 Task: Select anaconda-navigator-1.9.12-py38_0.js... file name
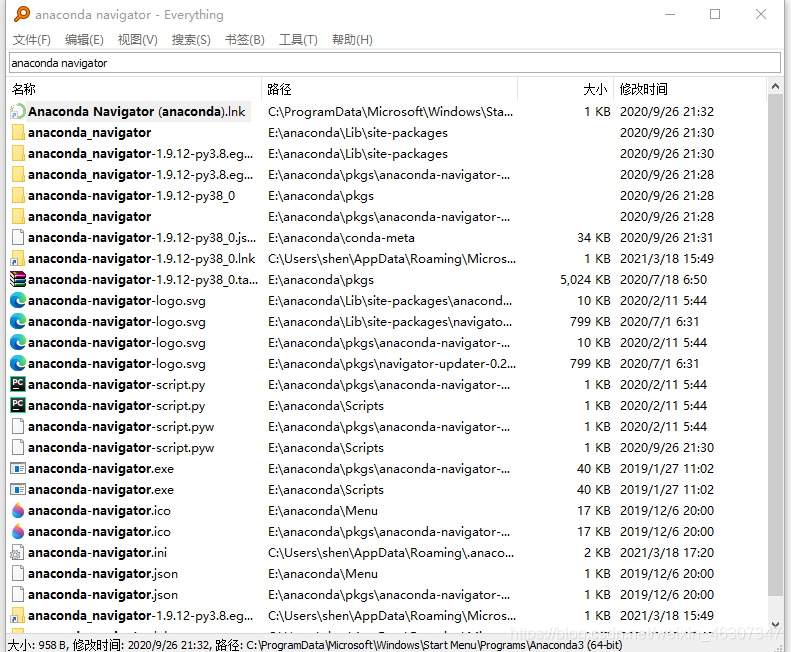142,238
